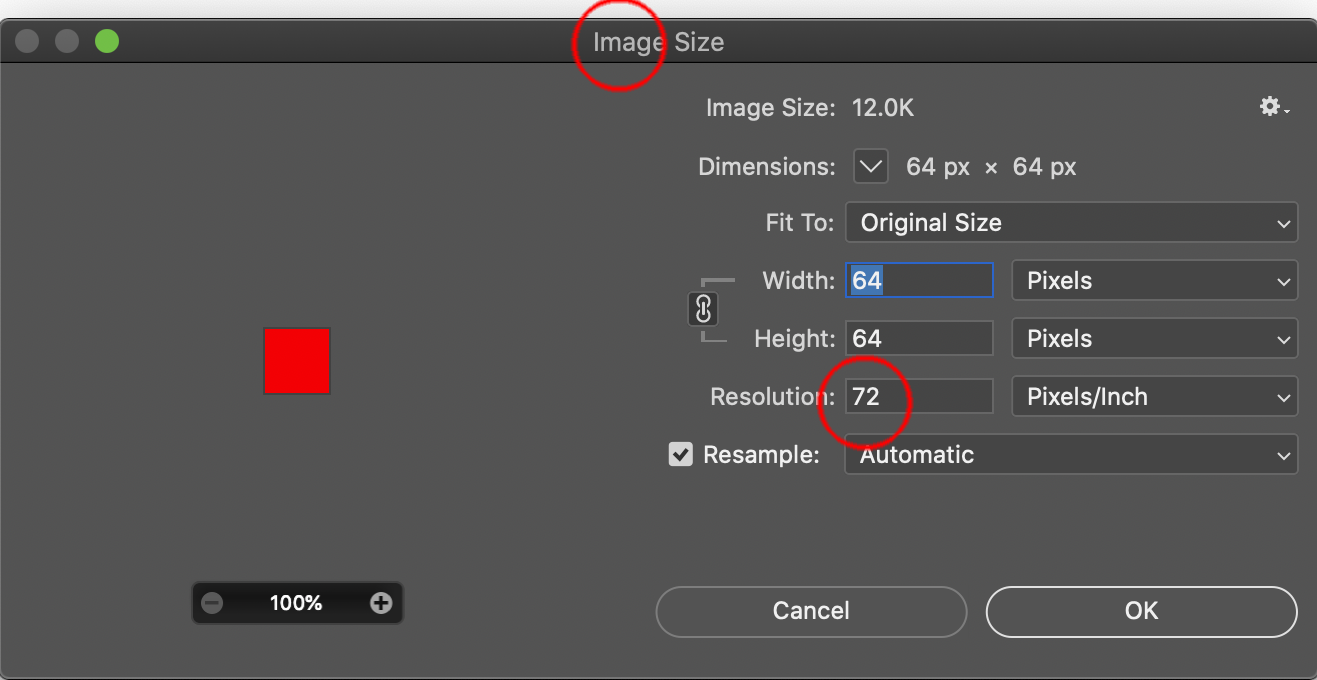The width and height of the screenshot is (1317, 680).
Task: Click the zoom out minus icon
Action: click(x=212, y=602)
